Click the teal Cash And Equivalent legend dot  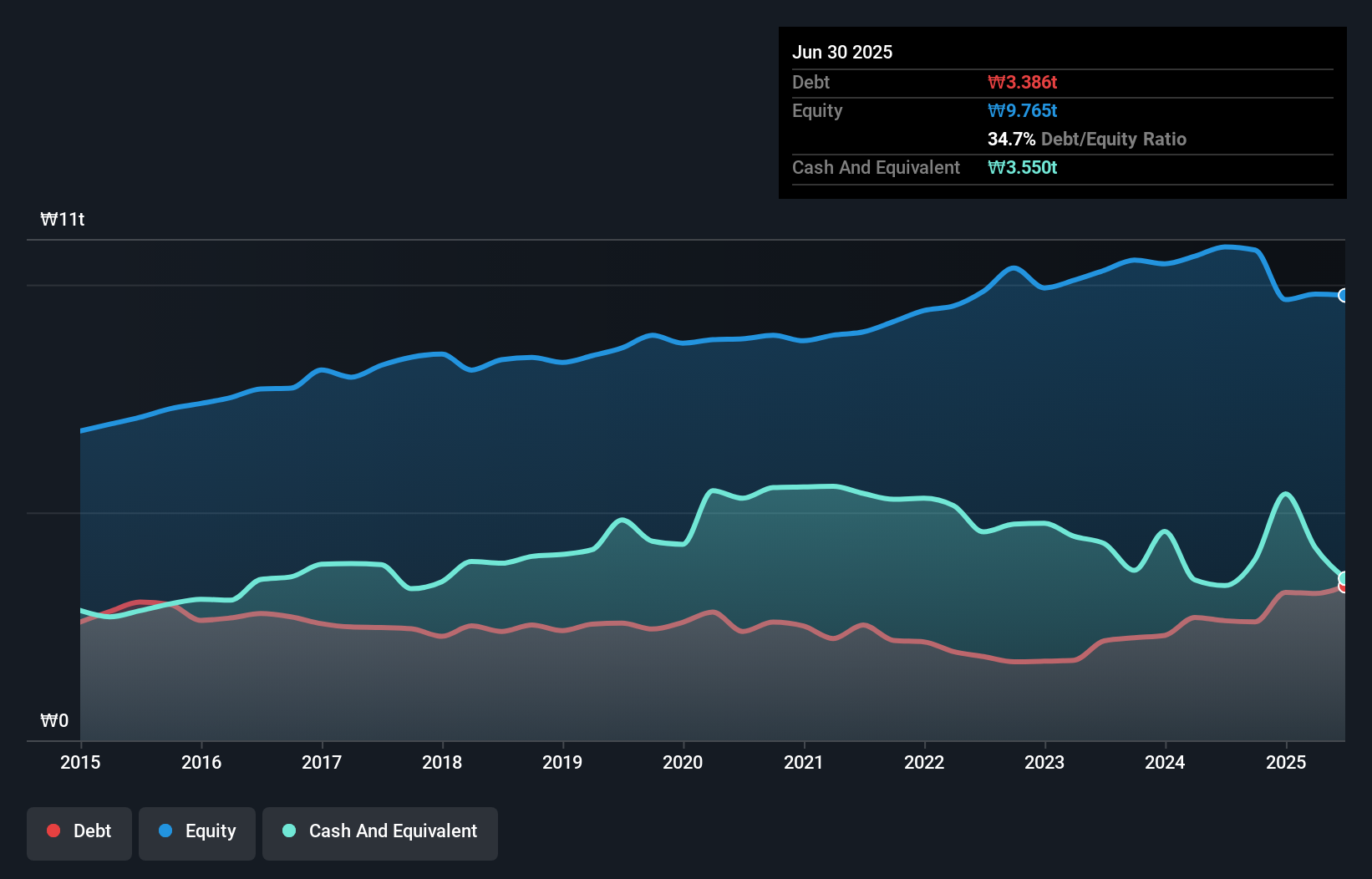(x=287, y=831)
